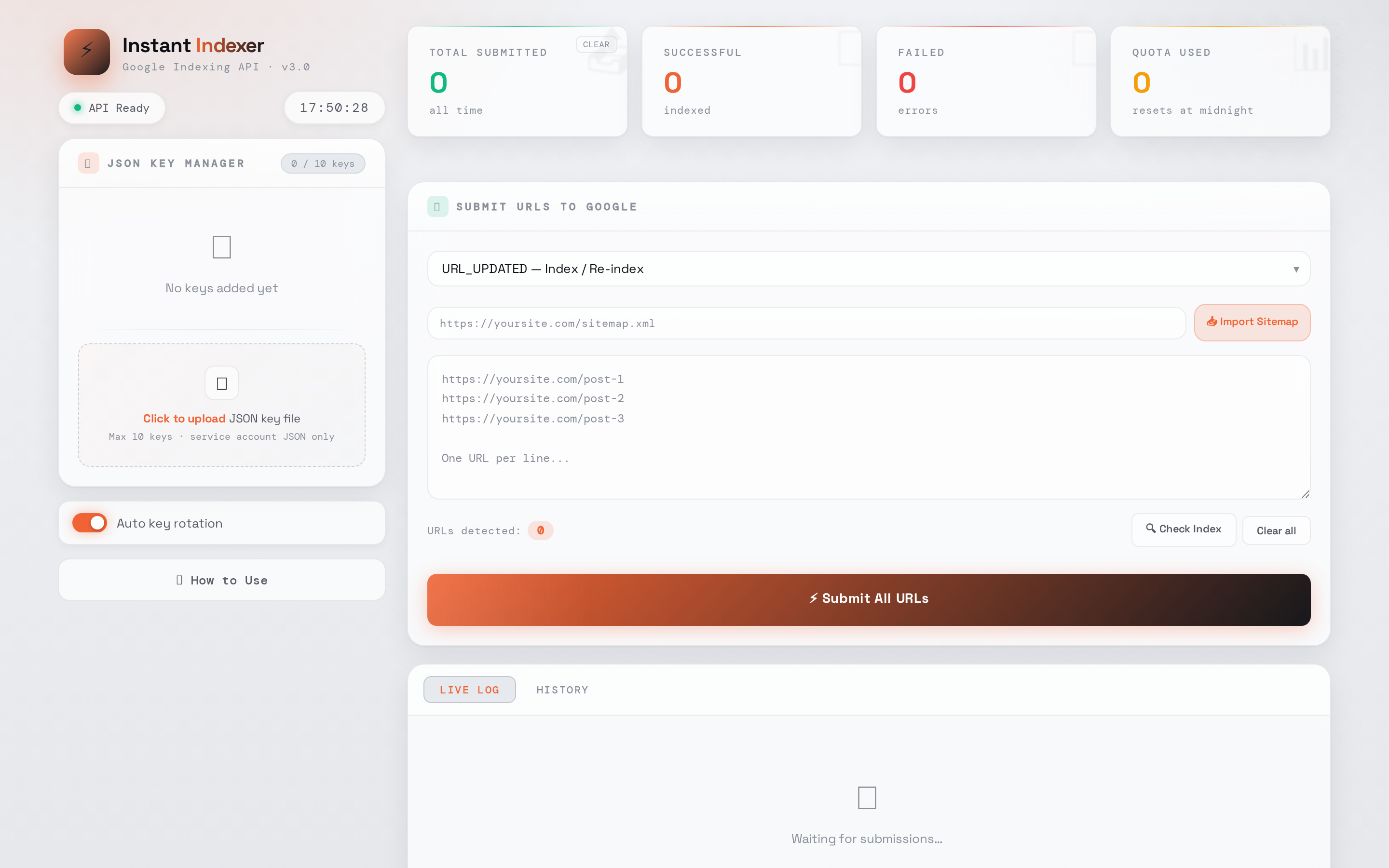Screen dimensions: 1389x868
Task: Click the JSON Key Manager header icon
Action: click(x=88, y=163)
